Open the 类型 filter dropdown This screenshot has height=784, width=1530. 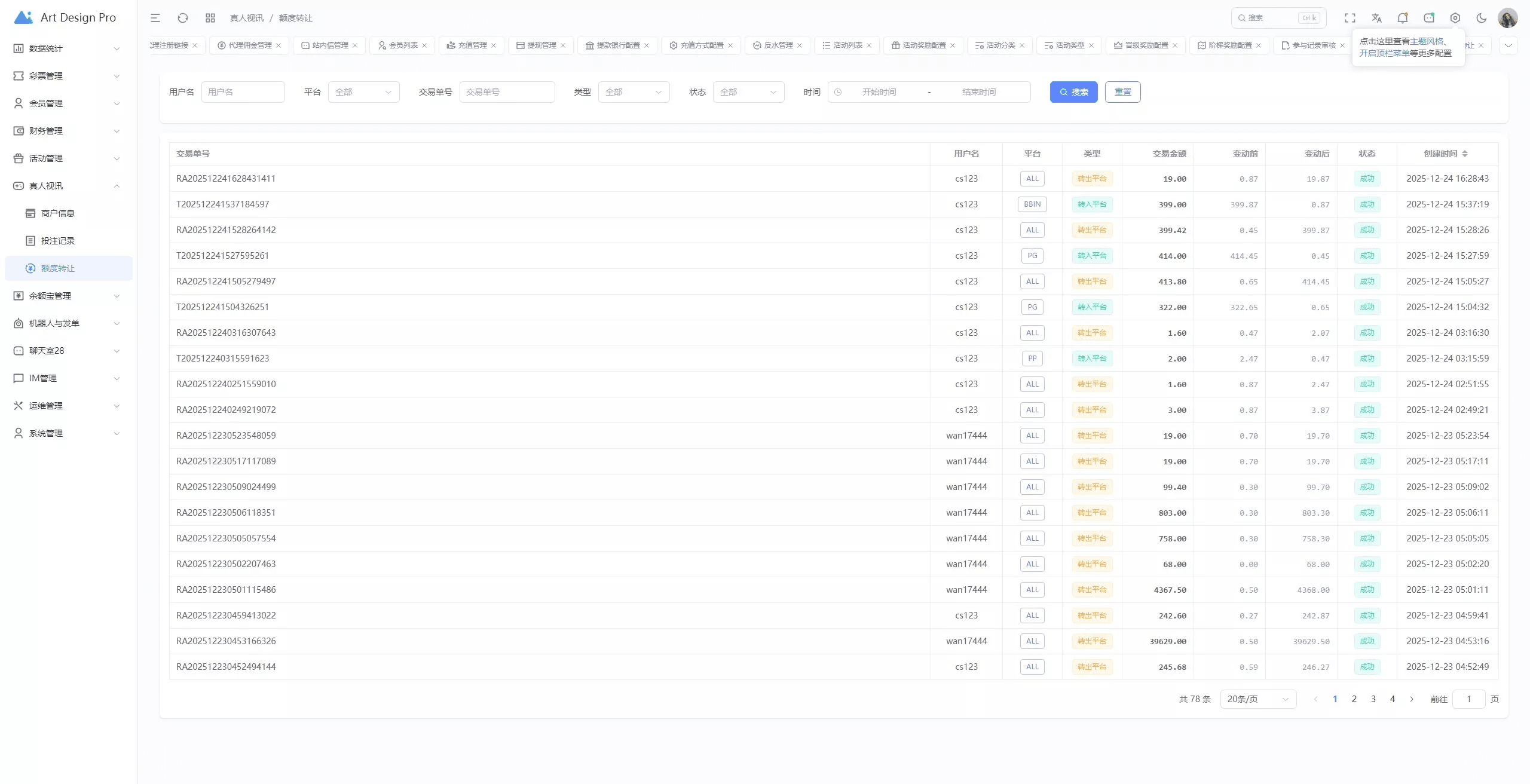coord(634,92)
